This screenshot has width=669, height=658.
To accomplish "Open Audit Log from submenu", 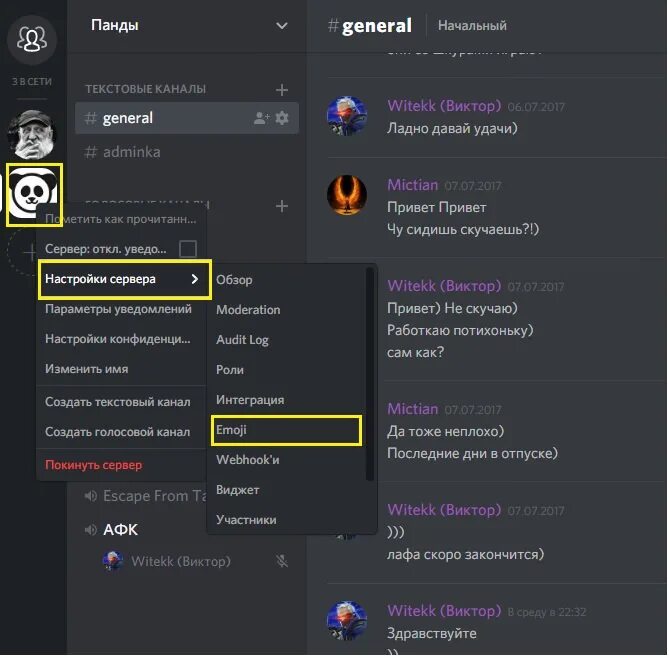I will 242,340.
